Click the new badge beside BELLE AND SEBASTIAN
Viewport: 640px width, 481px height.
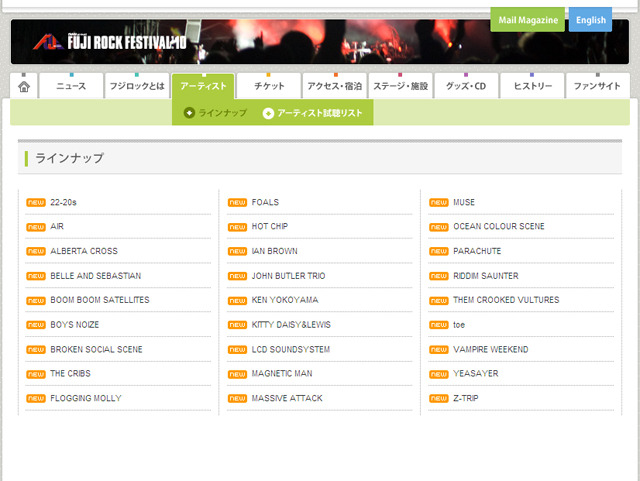click(x=36, y=276)
